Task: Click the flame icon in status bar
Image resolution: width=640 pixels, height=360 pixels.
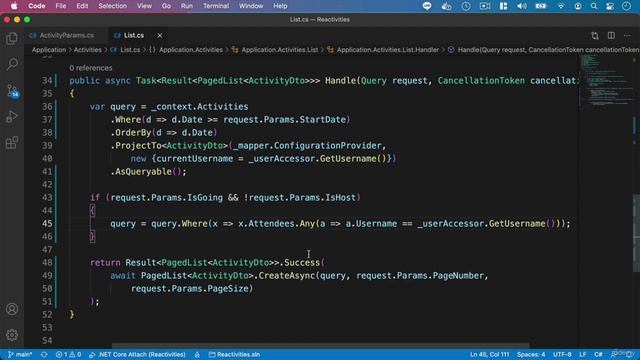Action: tap(197, 354)
